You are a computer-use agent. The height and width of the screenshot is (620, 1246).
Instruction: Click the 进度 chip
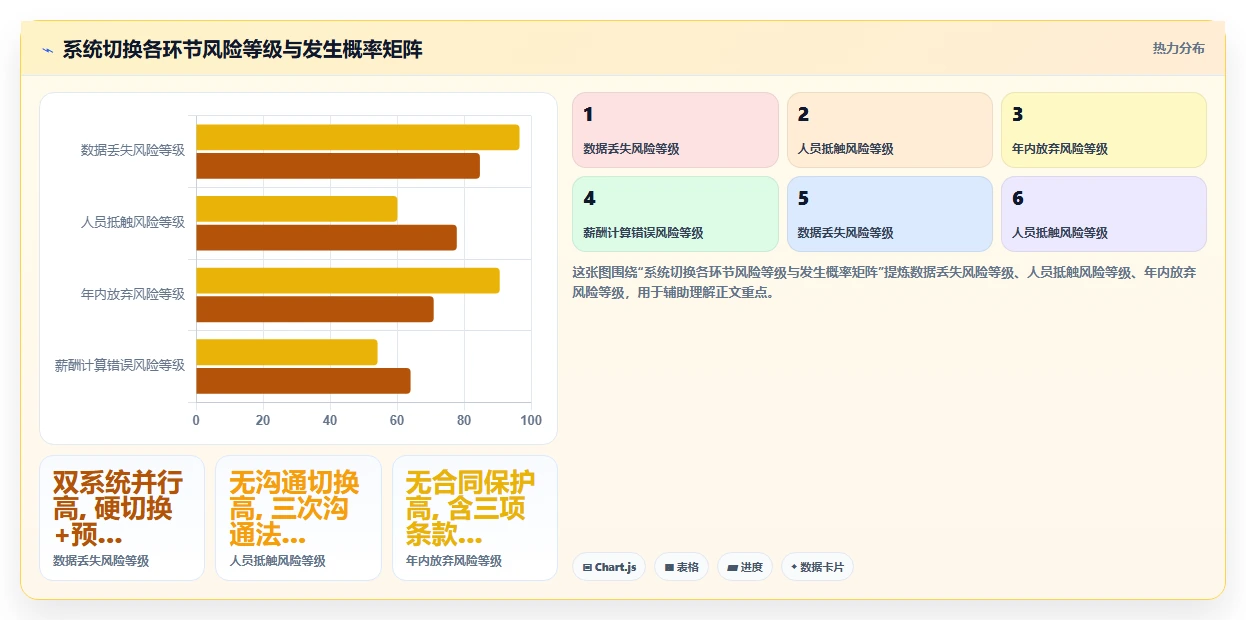pyautogui.click(x=745, y=567)
